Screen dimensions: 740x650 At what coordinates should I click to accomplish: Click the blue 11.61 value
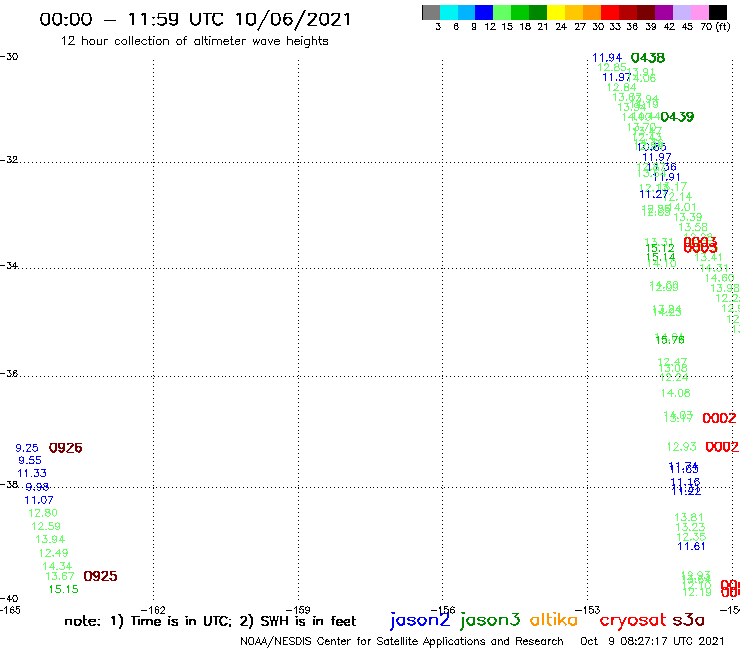coord(691,547)
